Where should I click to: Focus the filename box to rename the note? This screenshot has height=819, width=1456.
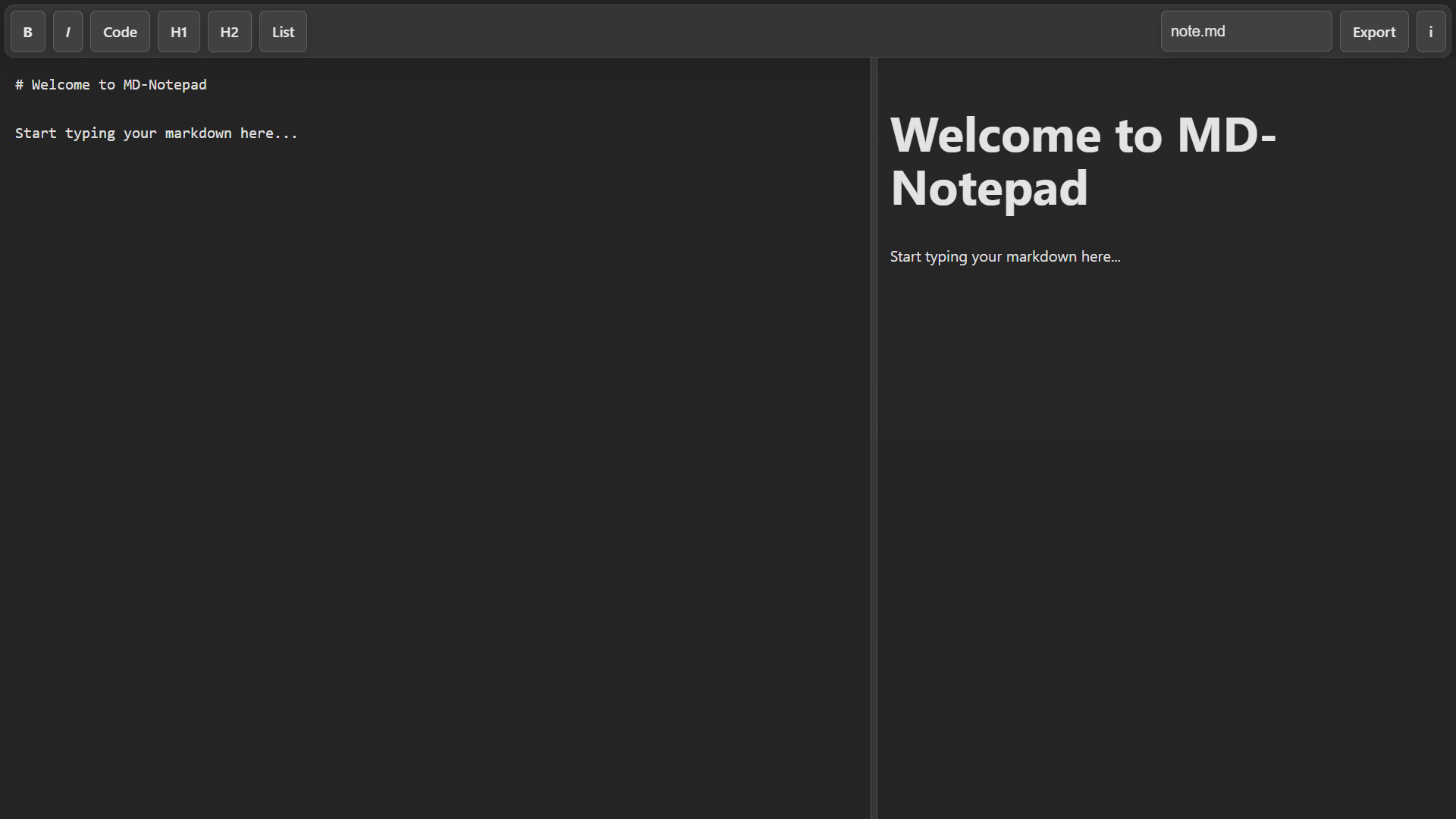[x=1247, y=31]
